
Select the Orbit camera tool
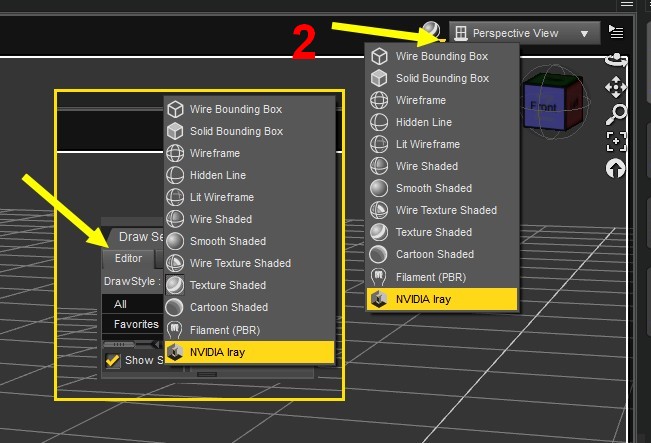point(616,60)
